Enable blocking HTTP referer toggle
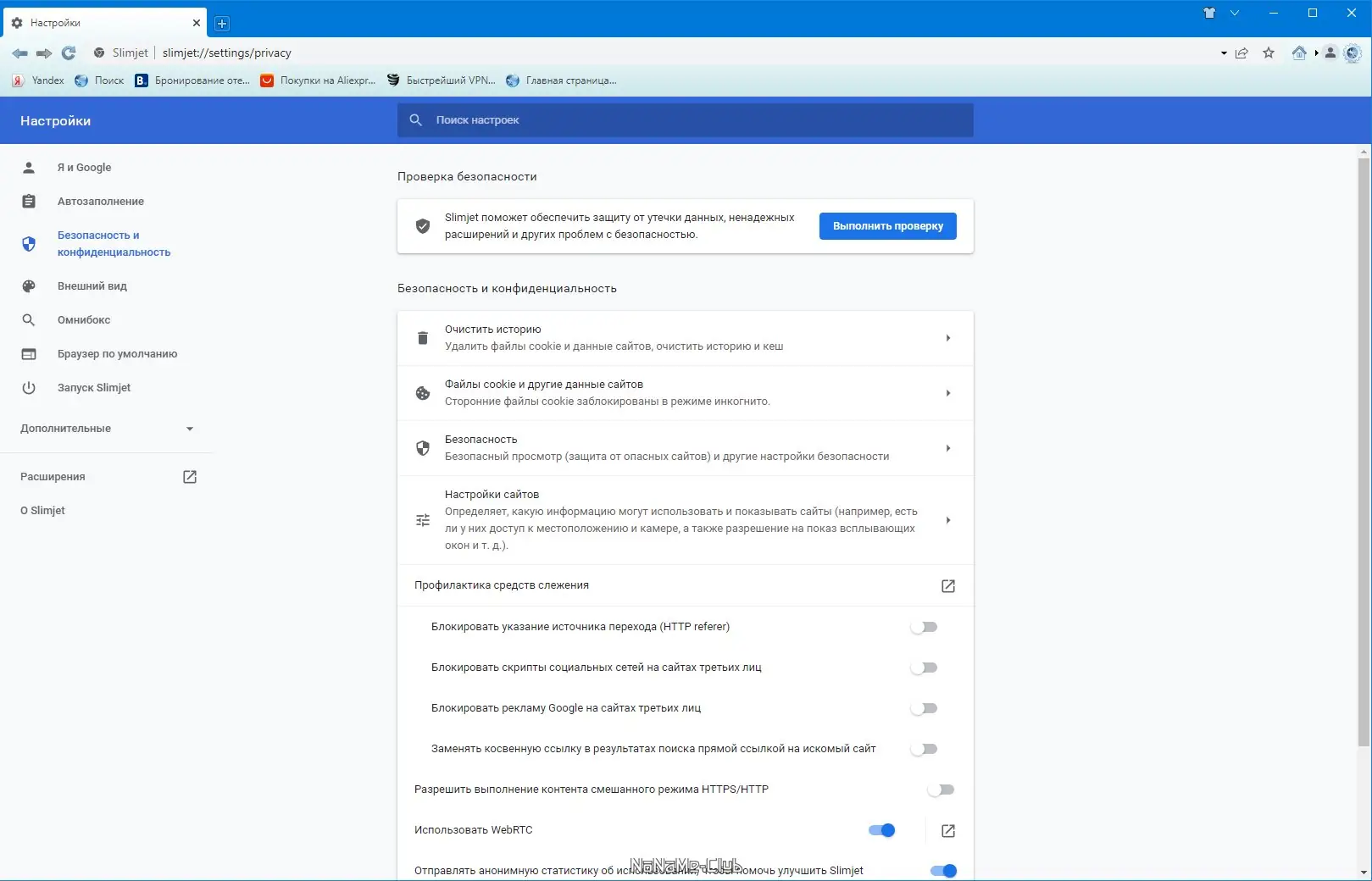1372x881 pixels. 925,627
